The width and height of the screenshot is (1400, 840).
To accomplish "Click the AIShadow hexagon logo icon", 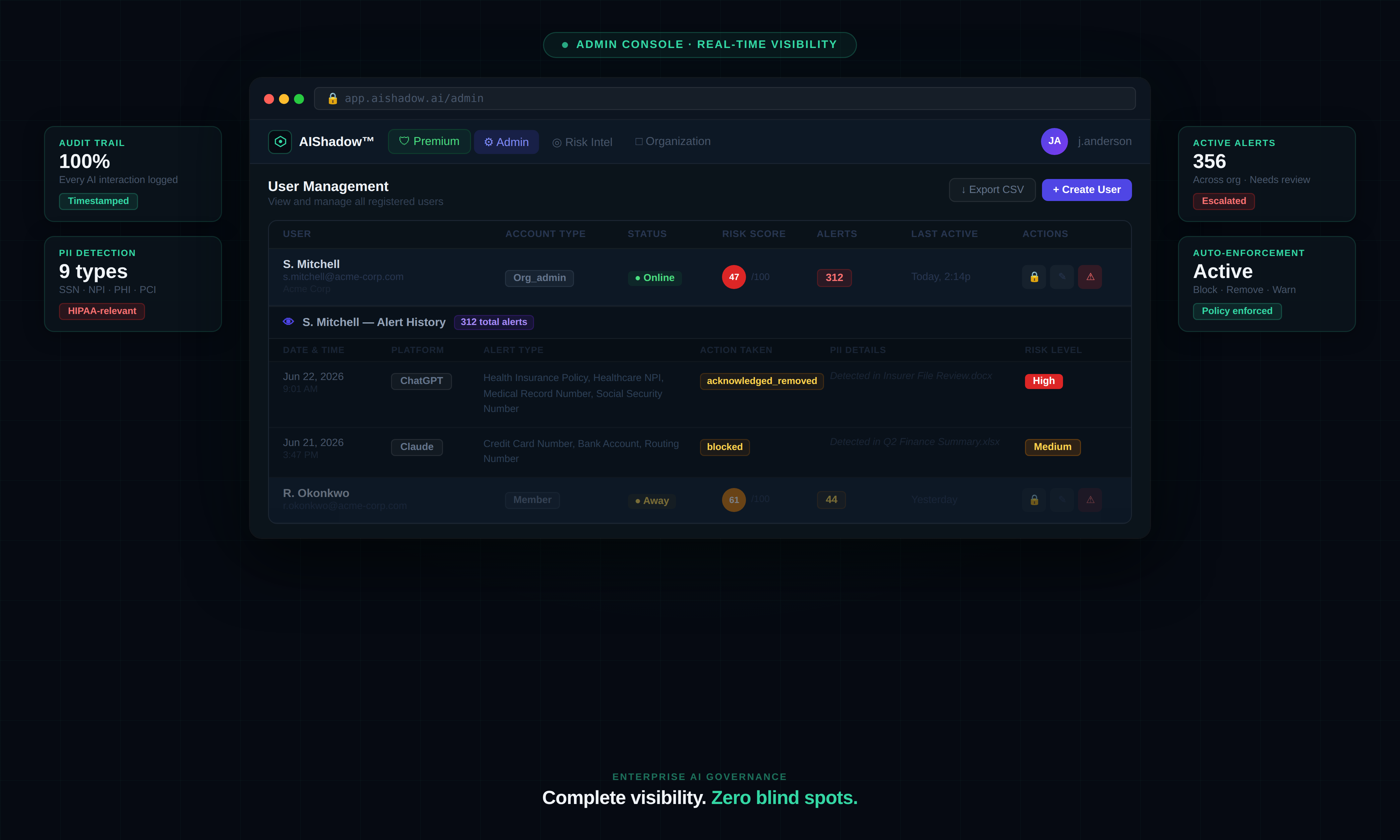I will pos(280,142).
